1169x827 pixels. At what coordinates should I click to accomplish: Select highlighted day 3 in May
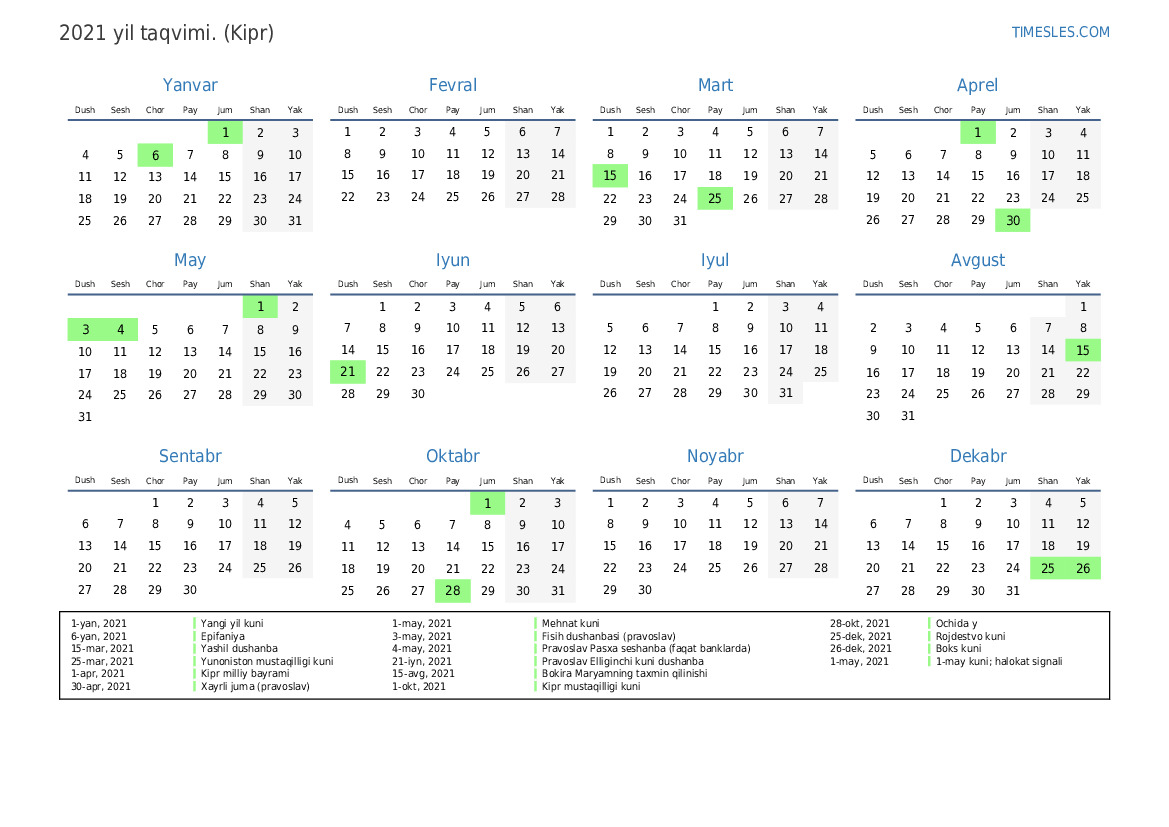tap(85, 330)
